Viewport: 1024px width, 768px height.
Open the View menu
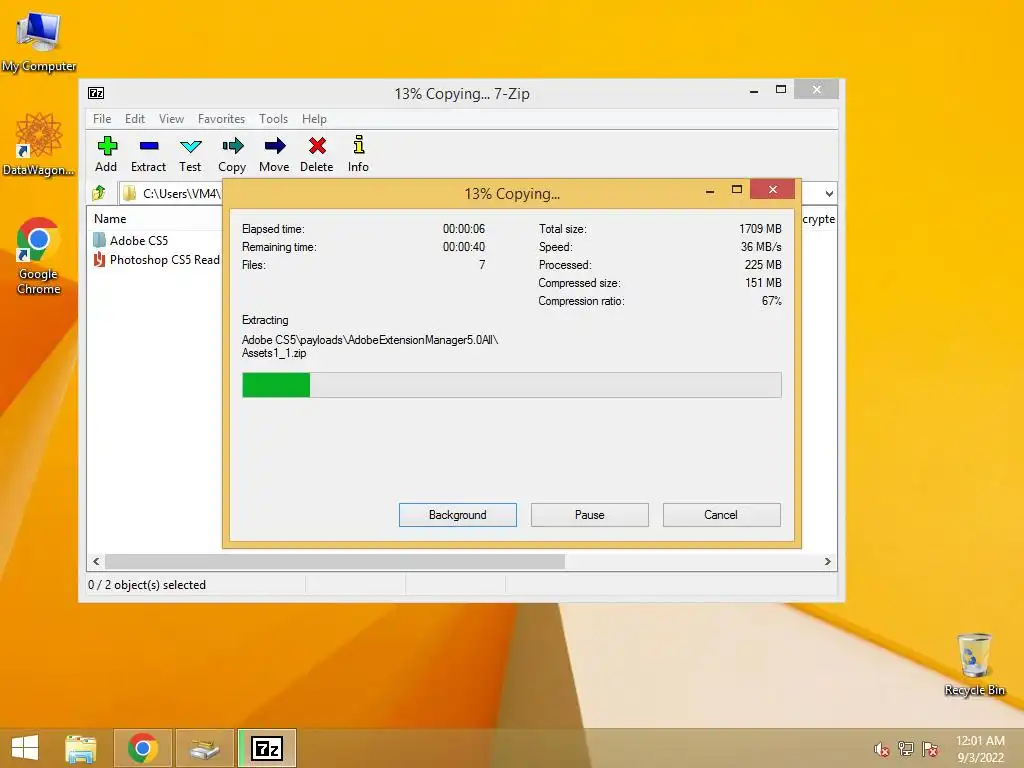172,119
